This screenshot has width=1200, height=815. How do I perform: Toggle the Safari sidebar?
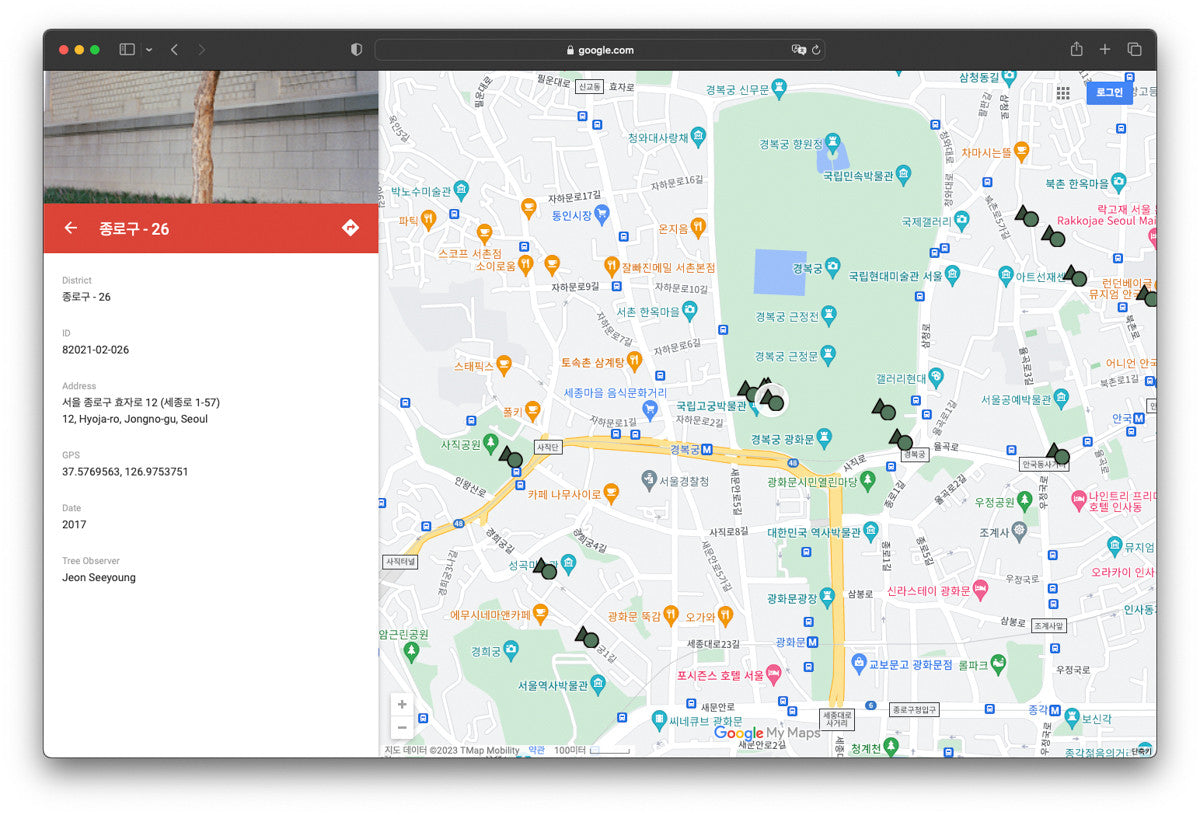pos(127,49)
